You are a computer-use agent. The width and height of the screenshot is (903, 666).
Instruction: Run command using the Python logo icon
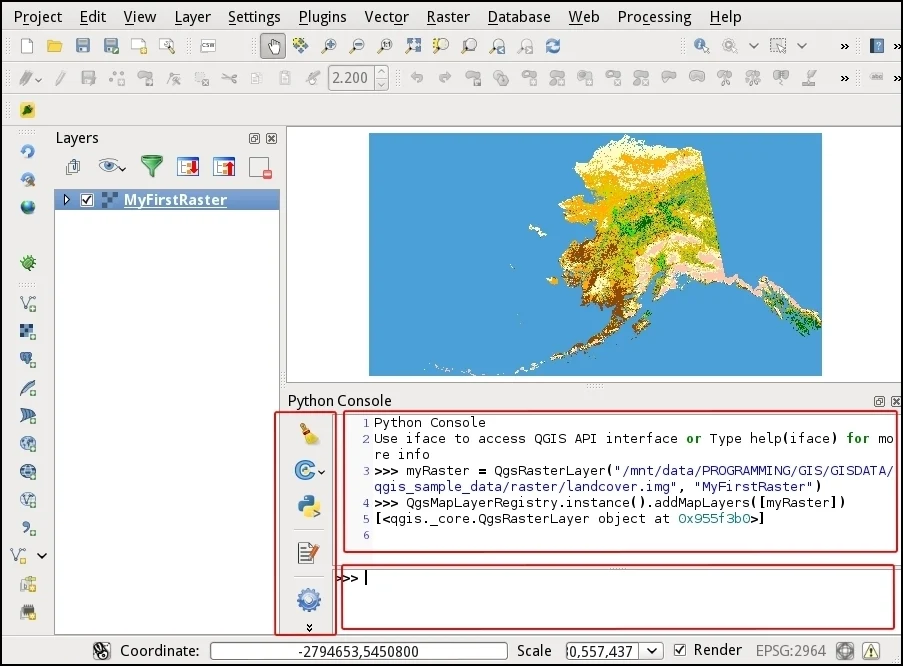coord(308,506)
